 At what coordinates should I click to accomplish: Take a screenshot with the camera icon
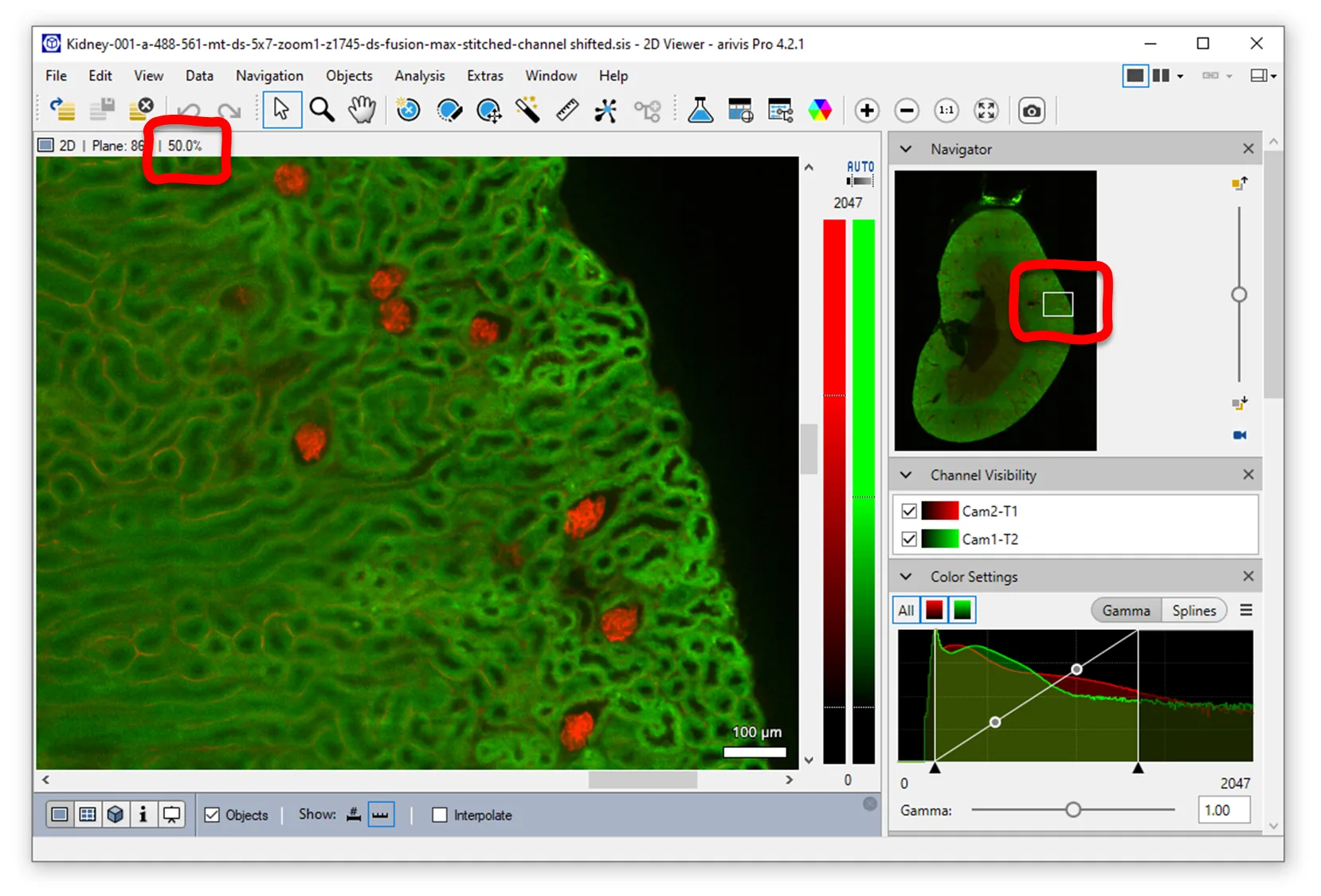[1032, 110]
